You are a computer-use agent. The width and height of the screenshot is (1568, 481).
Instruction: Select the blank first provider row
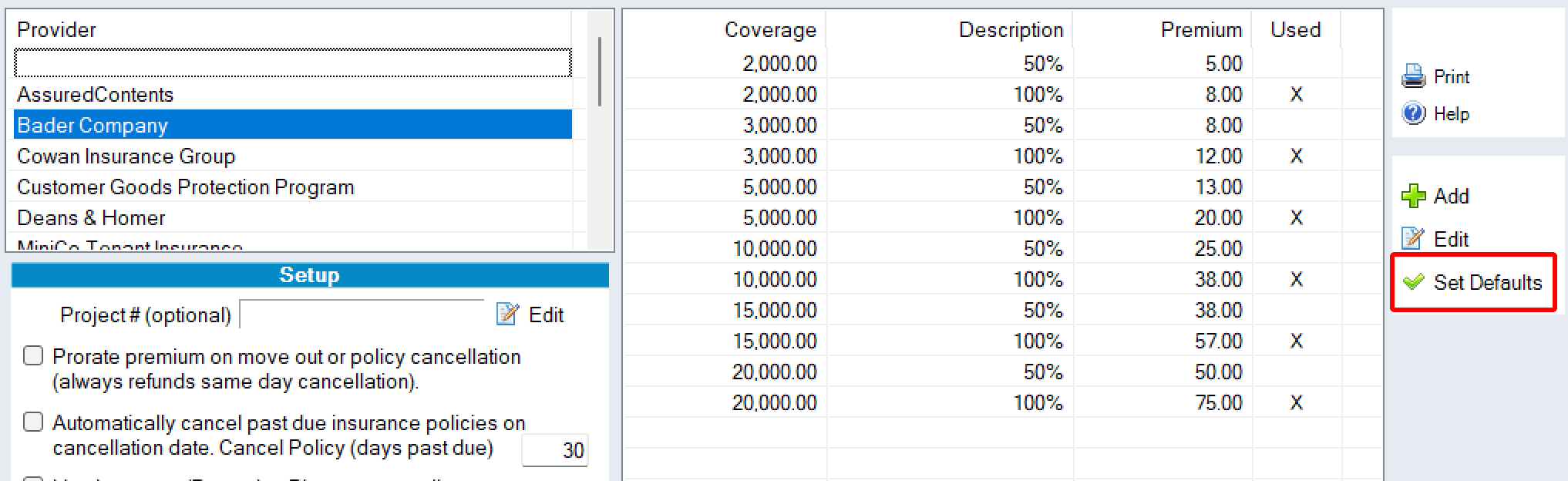293,63
